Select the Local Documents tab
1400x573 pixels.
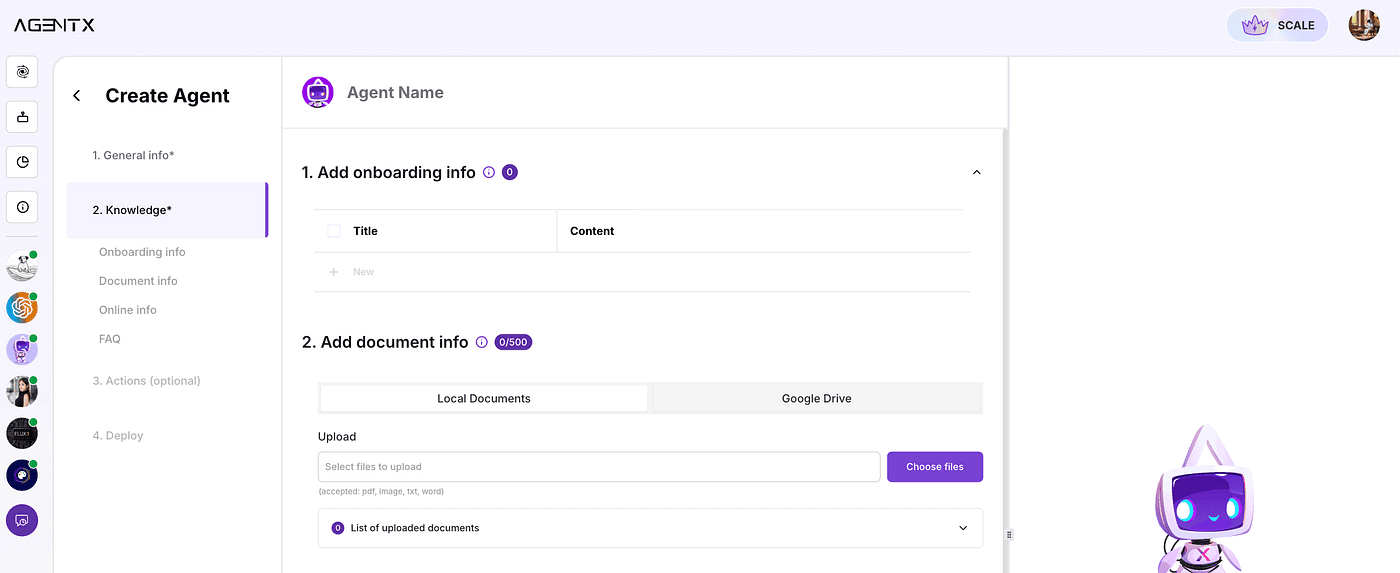[x=484, y=398]
